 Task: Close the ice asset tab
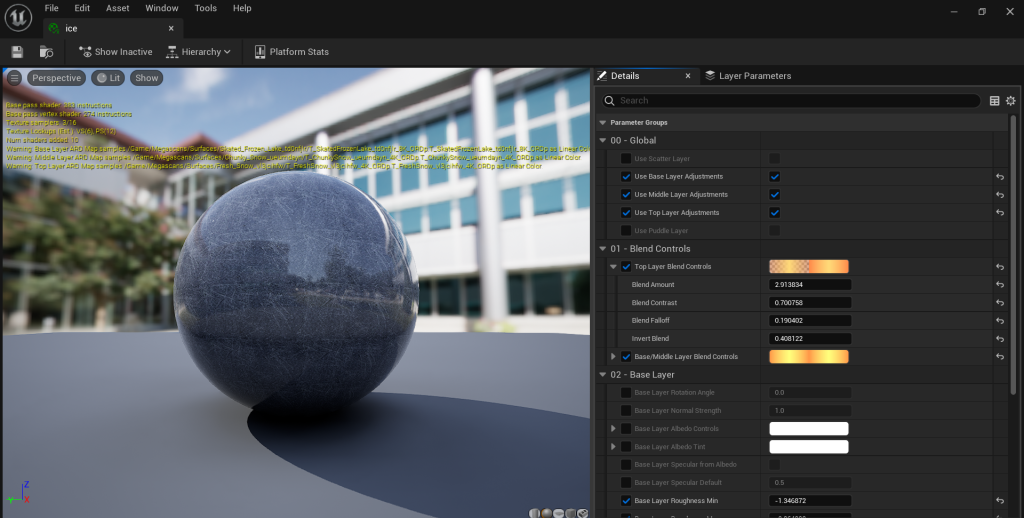tap(171, 28)
